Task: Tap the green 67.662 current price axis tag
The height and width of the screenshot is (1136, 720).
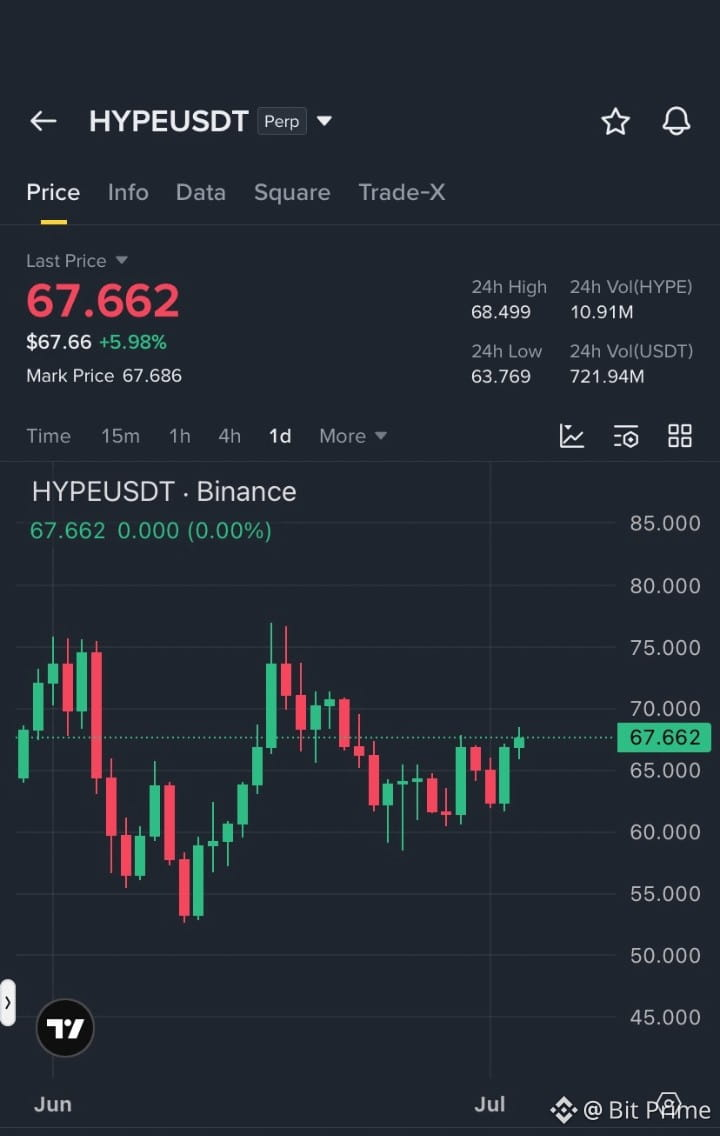Action: pos(664,738)
